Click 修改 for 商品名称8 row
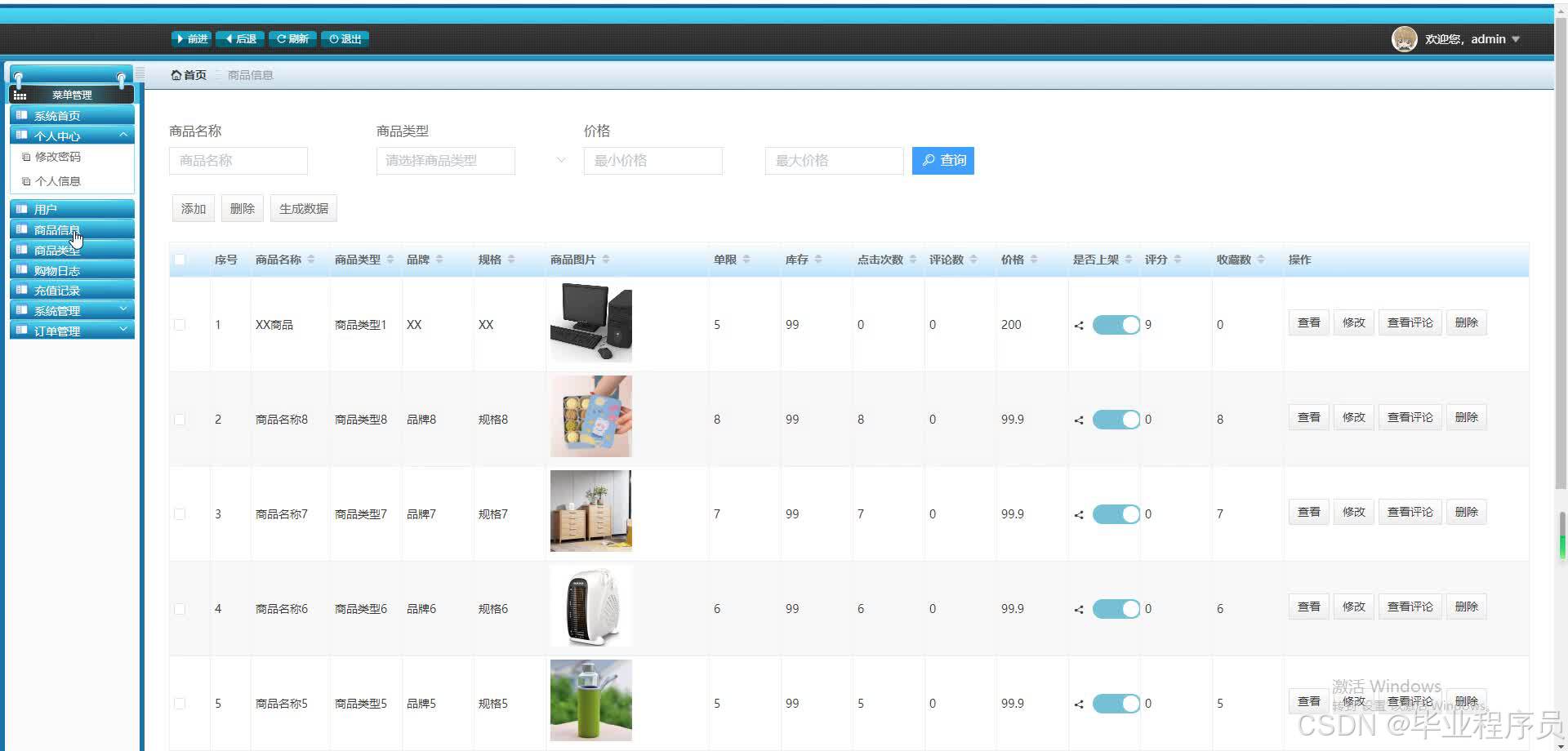1568x751 pixels. (x=1354, y=417)
